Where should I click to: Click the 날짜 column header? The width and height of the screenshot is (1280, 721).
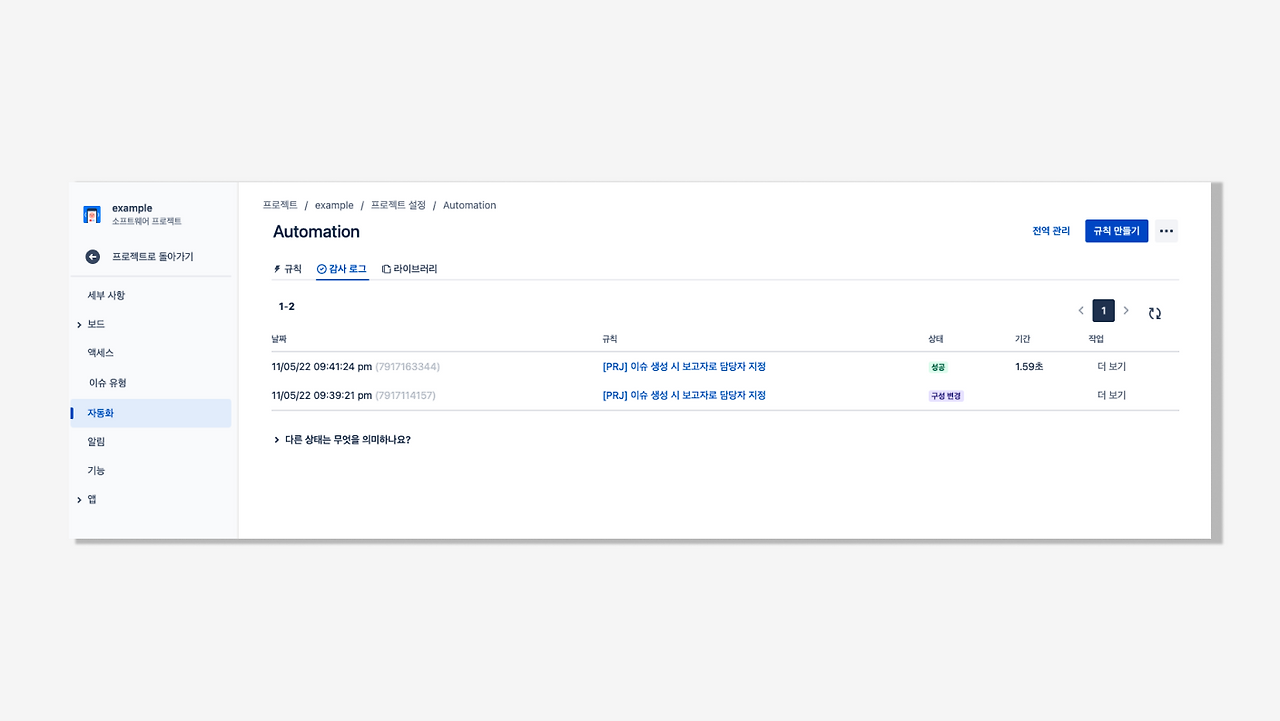279,340
